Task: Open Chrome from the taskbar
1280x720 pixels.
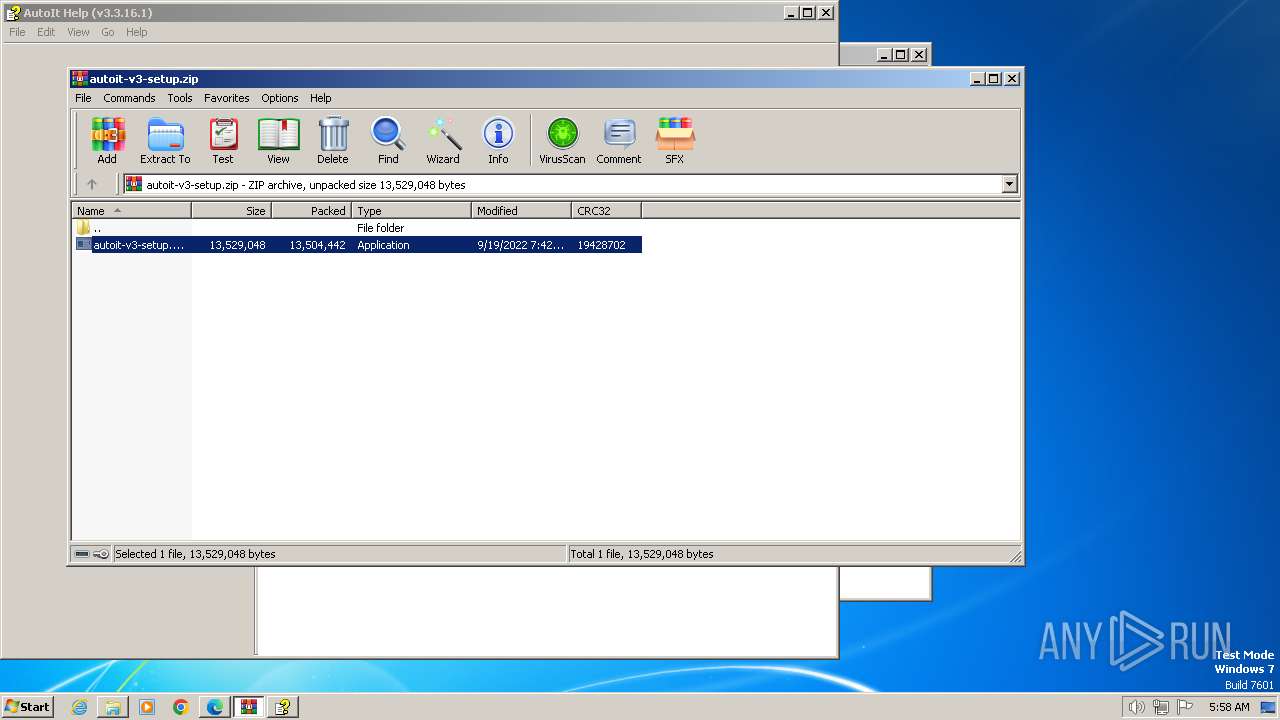Action: [x=181, y=707]
